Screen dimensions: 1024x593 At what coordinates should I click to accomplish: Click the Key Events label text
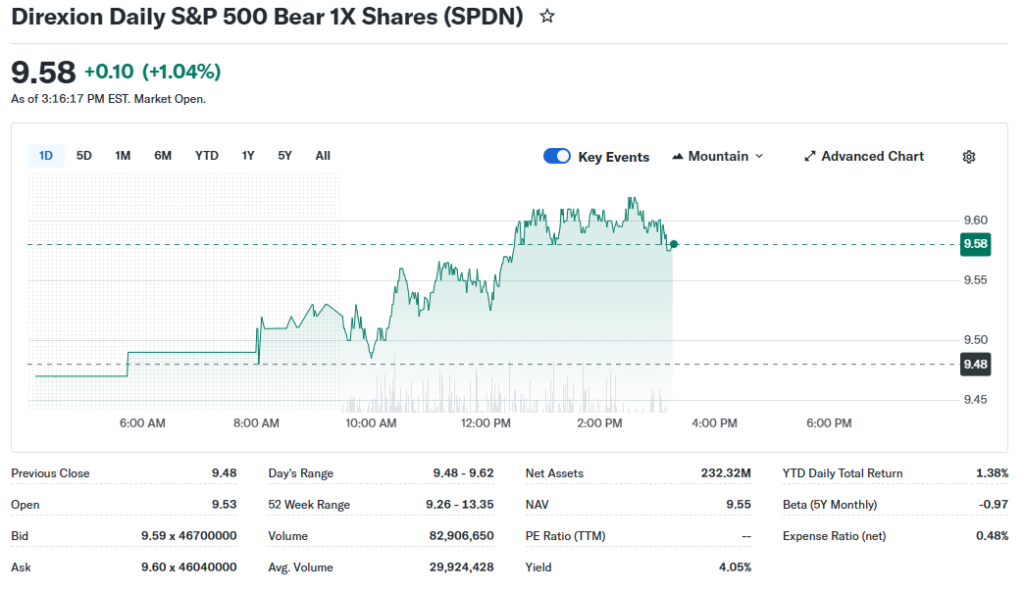[613, 157]
